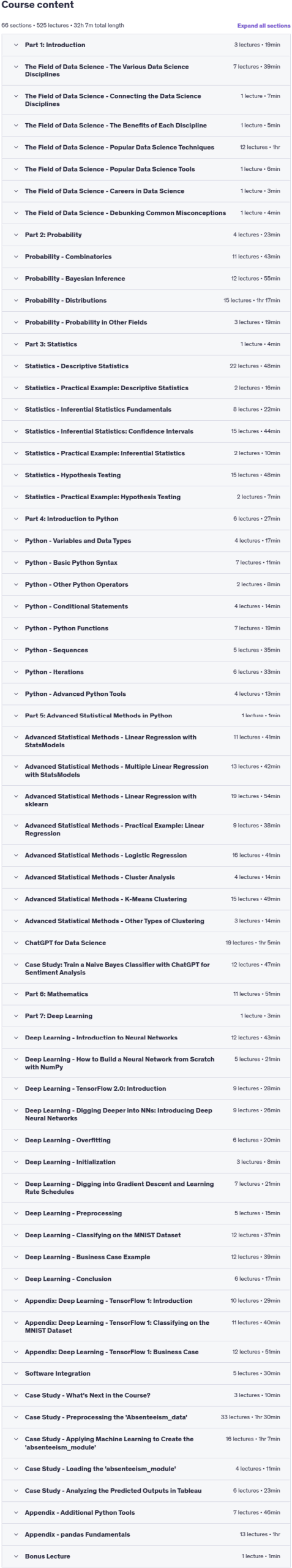This screenshot has width=292, height=1568.
Task: Click chevron beside Python - Variables and Data Types
Action: click(x=16, y=541)
